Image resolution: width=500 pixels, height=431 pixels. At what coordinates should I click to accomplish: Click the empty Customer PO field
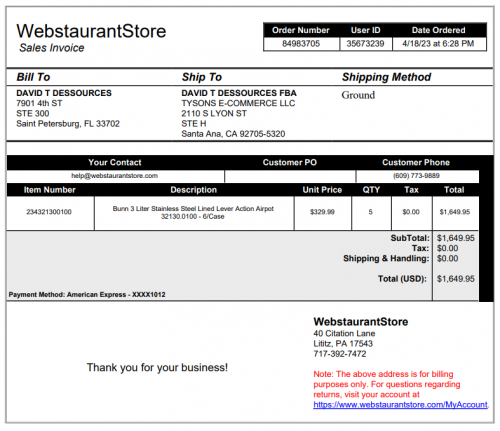click(x=290, y=176)
